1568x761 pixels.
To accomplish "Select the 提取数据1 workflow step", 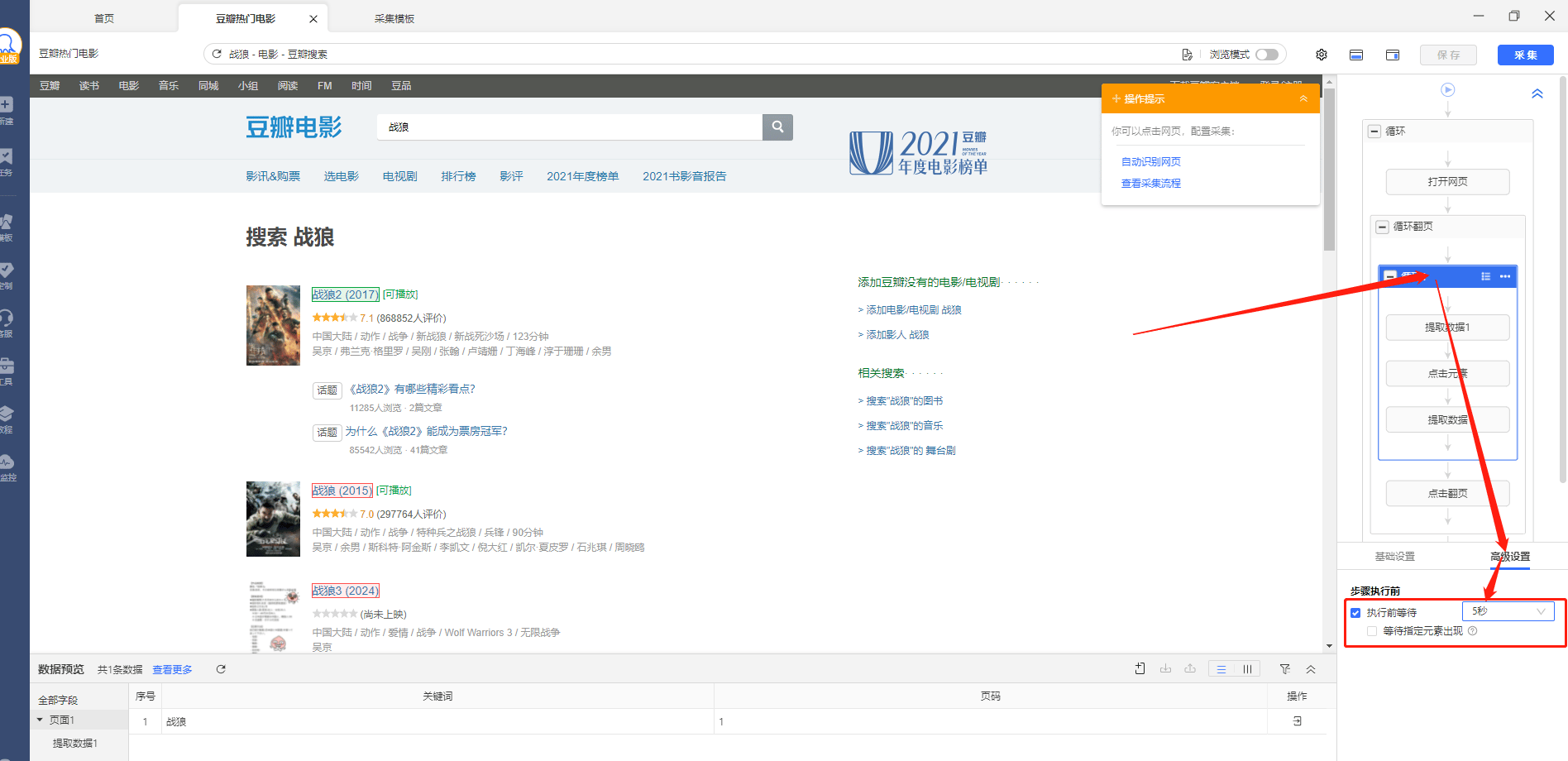I will pyautogui.click(x=1447, y=328).
